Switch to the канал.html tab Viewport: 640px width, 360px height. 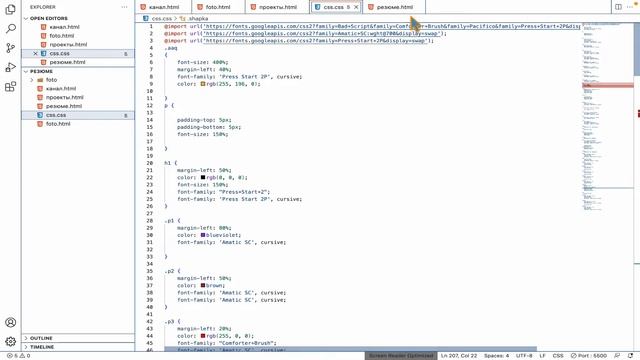pos(164,7)
